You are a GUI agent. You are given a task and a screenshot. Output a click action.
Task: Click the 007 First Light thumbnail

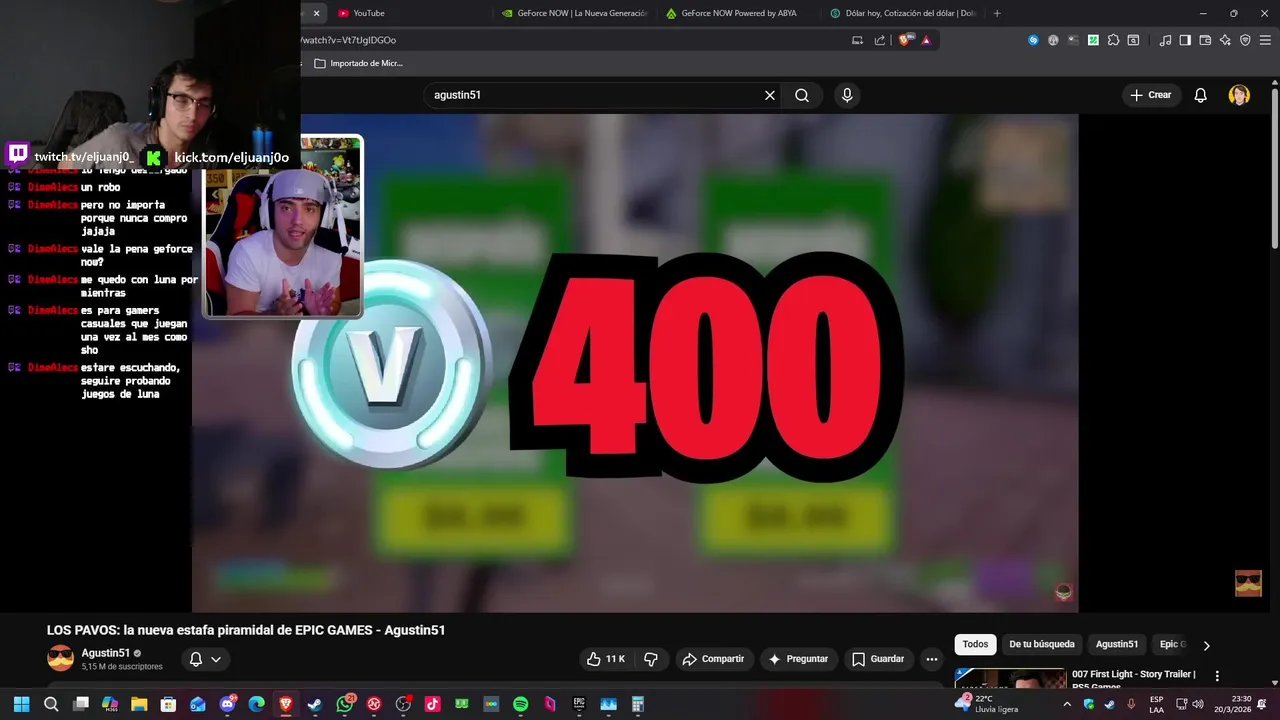[1011, 678]
